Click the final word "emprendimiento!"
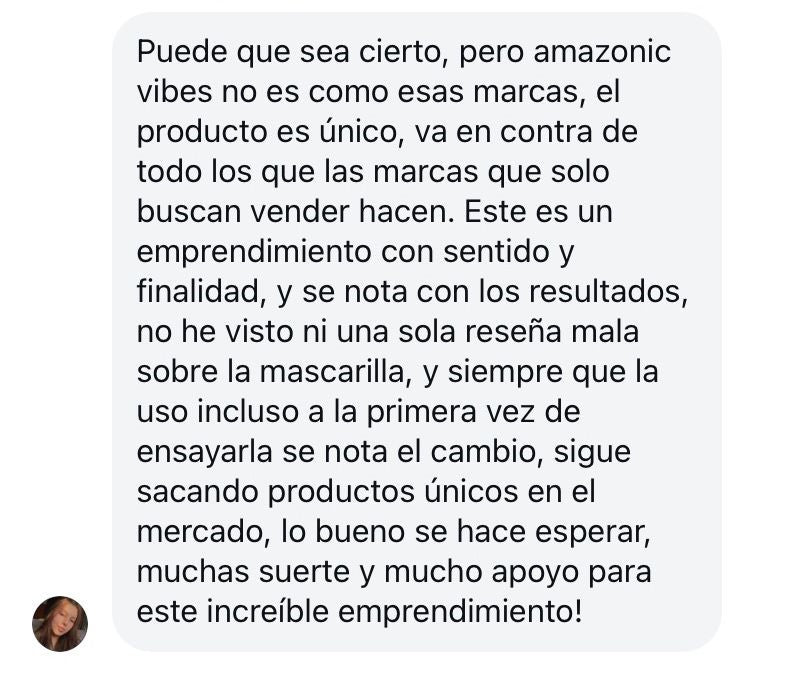Viewport: 802px width, 675px height. tap(460, 611)
